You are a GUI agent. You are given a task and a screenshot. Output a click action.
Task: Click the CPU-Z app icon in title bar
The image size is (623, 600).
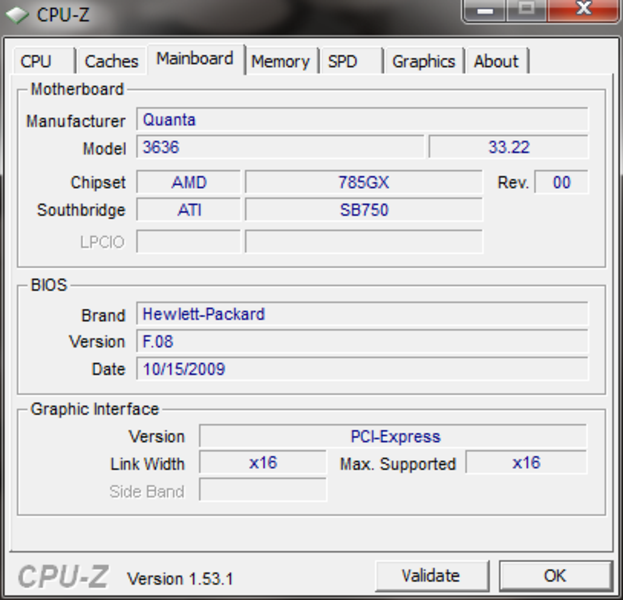point(17,15)
